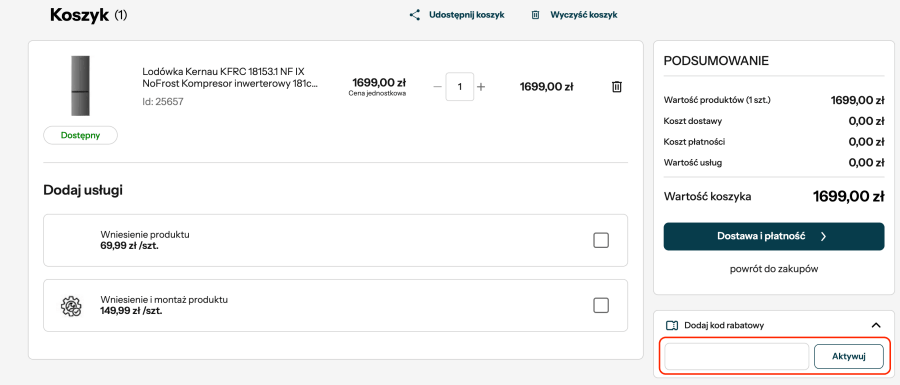Click the Aktywuj discount button
The width and height of the screenshot is (900, 385).
[848, 357]
